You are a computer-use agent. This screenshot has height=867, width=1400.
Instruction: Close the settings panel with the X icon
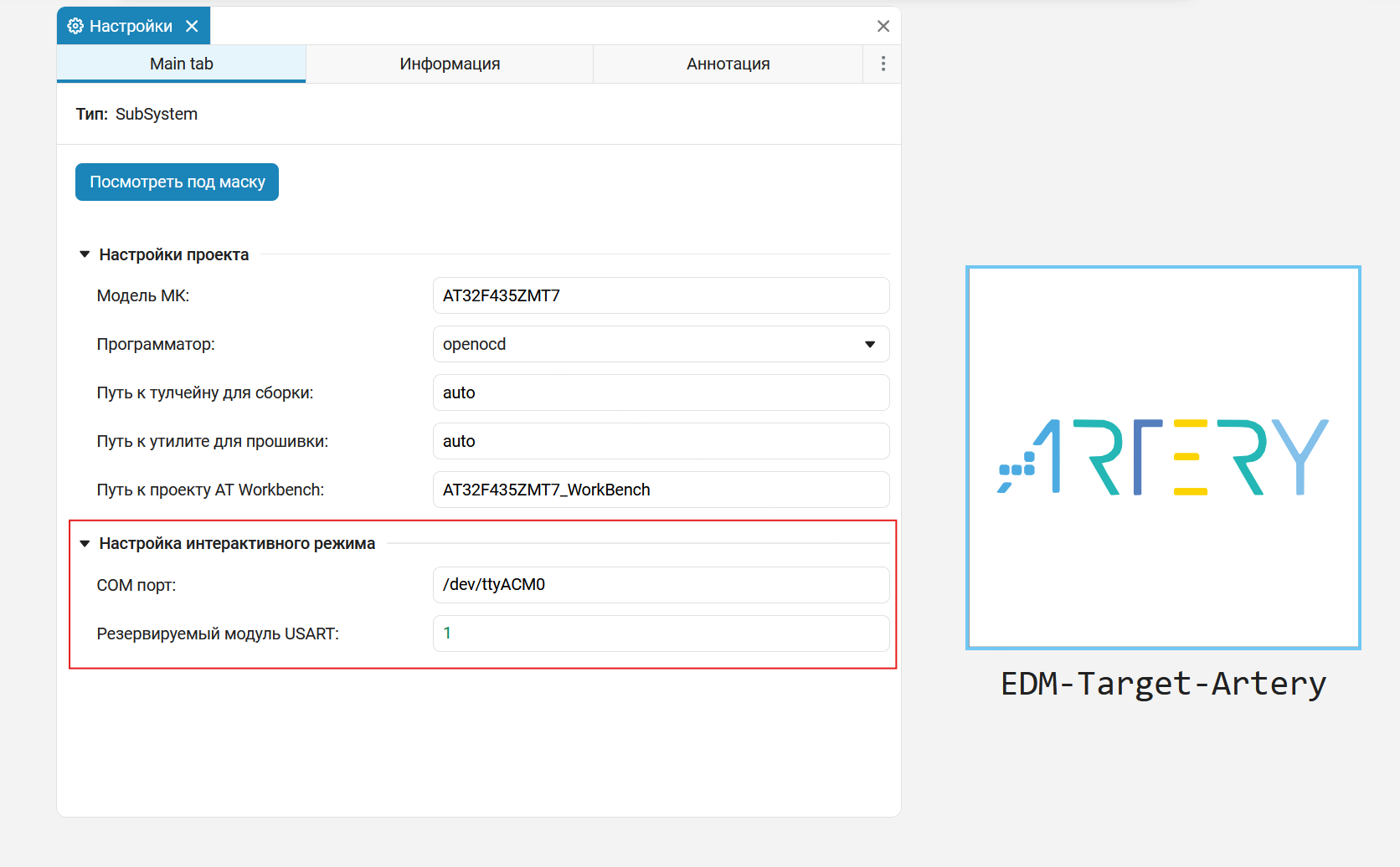pyautogui.click(x=883, y=26)
